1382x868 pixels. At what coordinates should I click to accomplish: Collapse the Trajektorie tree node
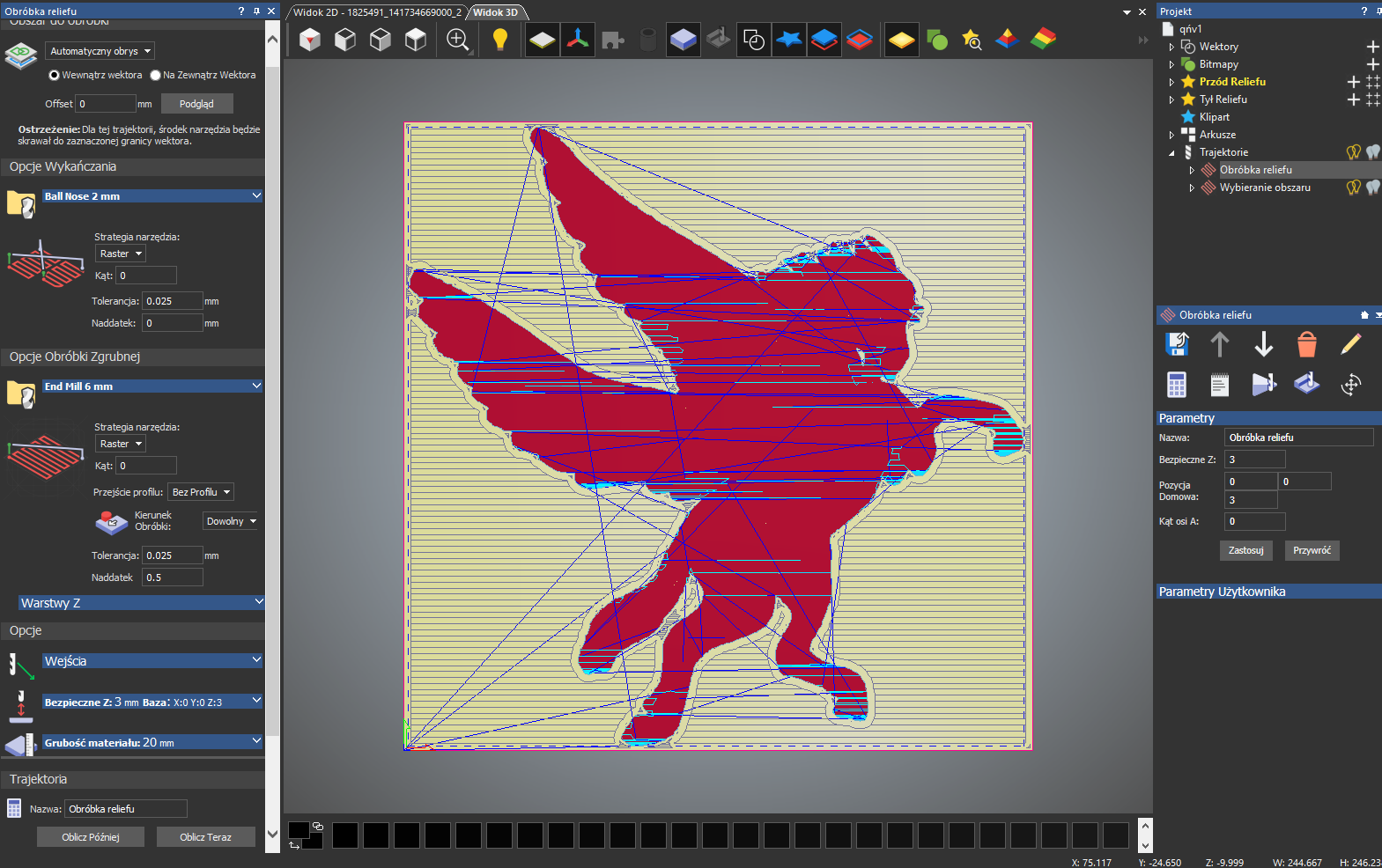coord(1171,152)
